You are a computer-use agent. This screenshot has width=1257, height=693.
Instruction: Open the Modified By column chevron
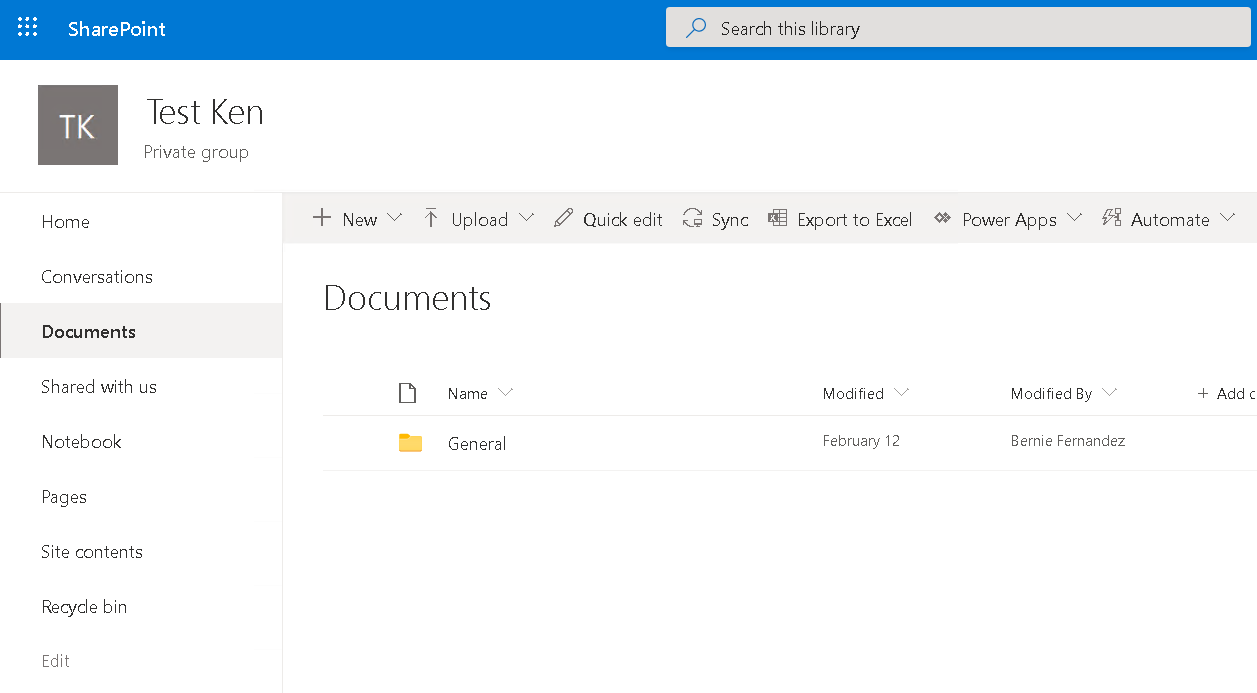(1108, 393)
